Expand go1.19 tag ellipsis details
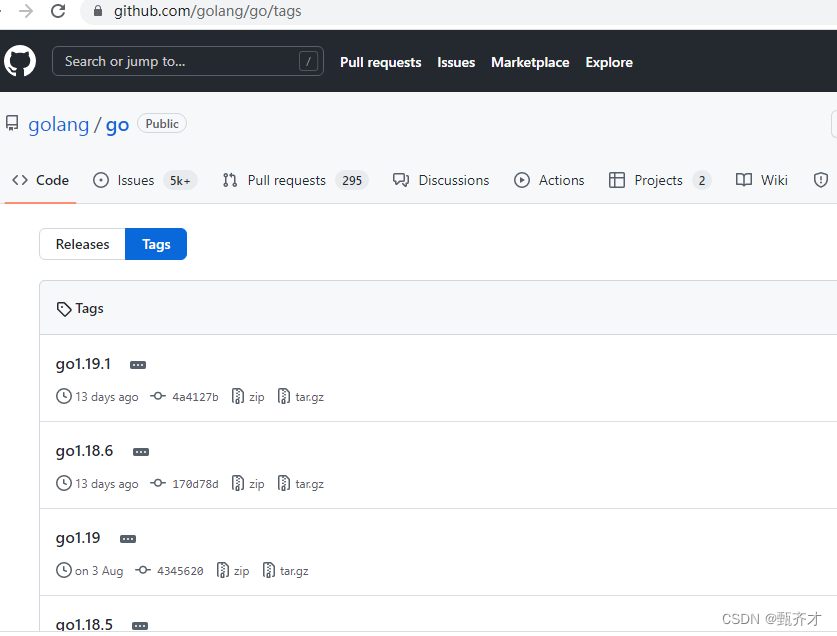Viewport: 837px width, 636px height. (x=128, y=539)
